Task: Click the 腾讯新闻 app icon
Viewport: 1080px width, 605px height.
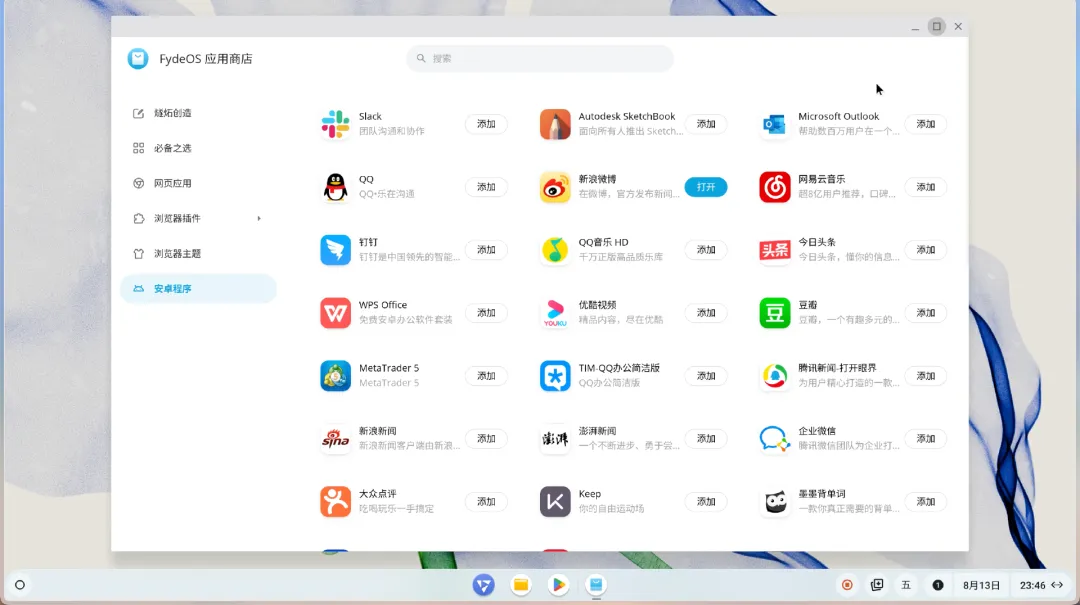Action: tap(775, 376)
